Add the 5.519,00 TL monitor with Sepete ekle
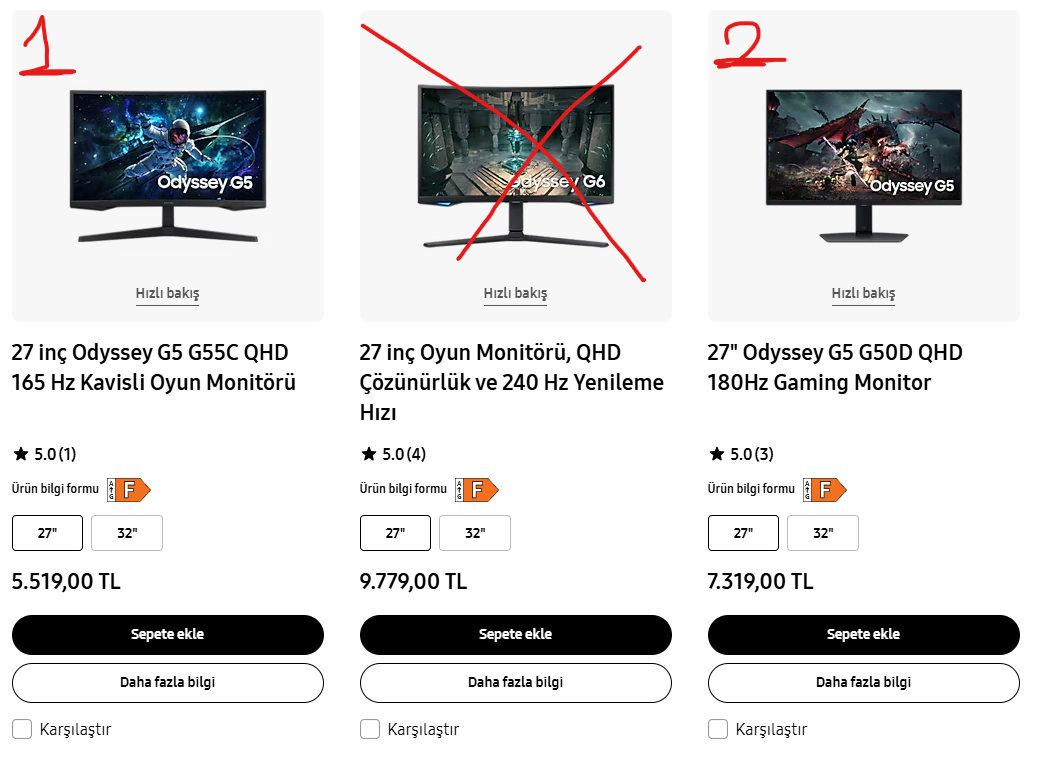 coord(167,635)
